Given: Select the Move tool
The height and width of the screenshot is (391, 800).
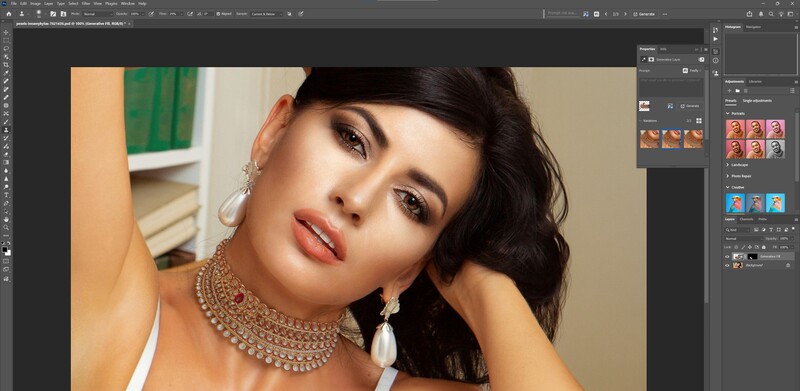Looking at the screenshot, I should pyautogui.click(x=6, y=32).
